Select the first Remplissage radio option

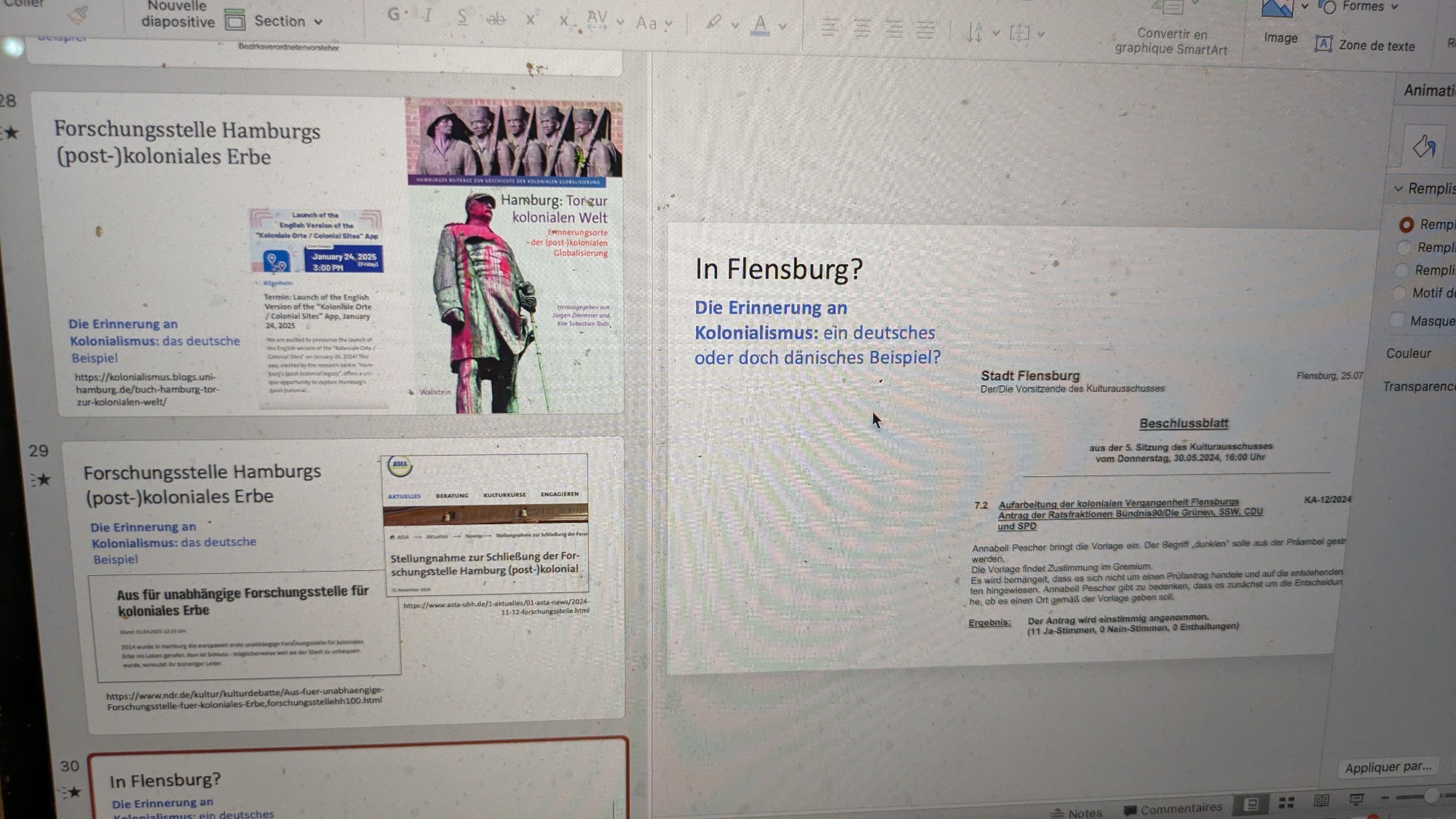(x=1406, y=224)
